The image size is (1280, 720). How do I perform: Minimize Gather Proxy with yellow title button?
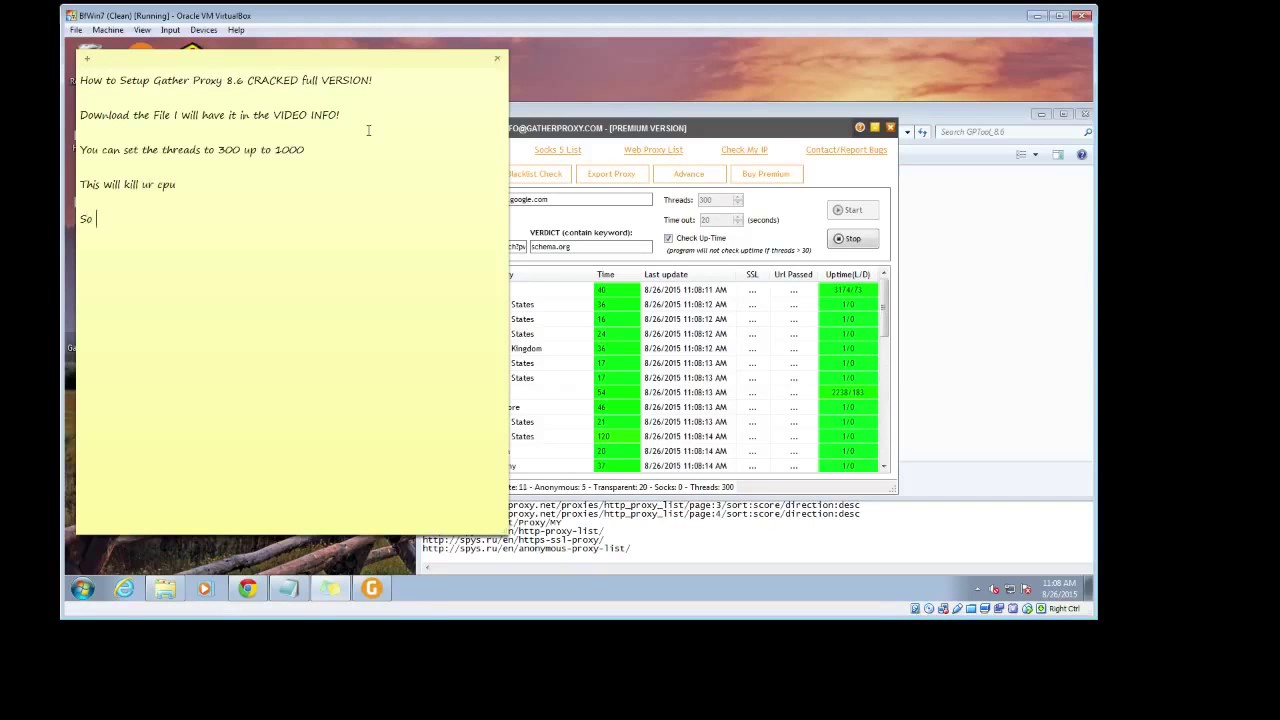click(x=875, y=128)
